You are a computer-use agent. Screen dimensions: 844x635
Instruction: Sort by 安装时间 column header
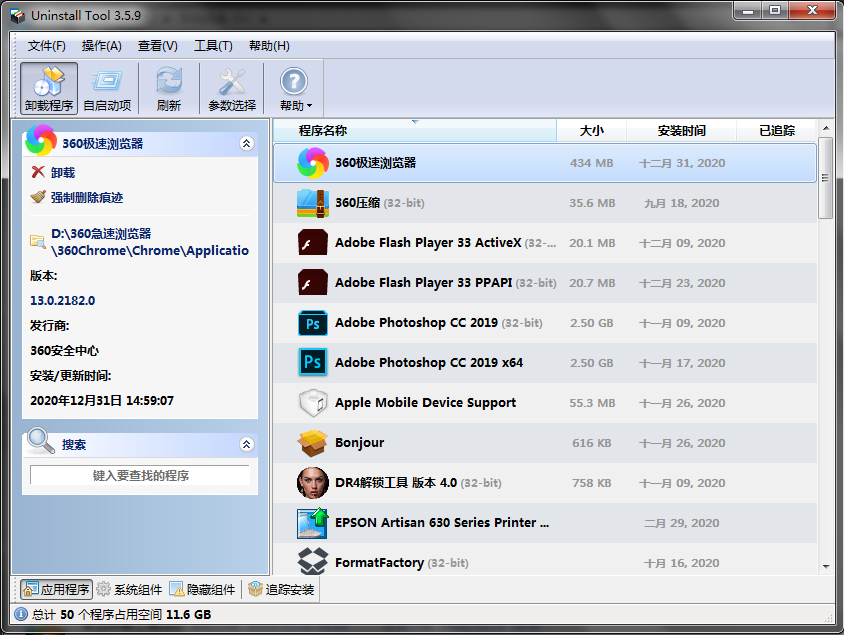[x=681, y=131]
